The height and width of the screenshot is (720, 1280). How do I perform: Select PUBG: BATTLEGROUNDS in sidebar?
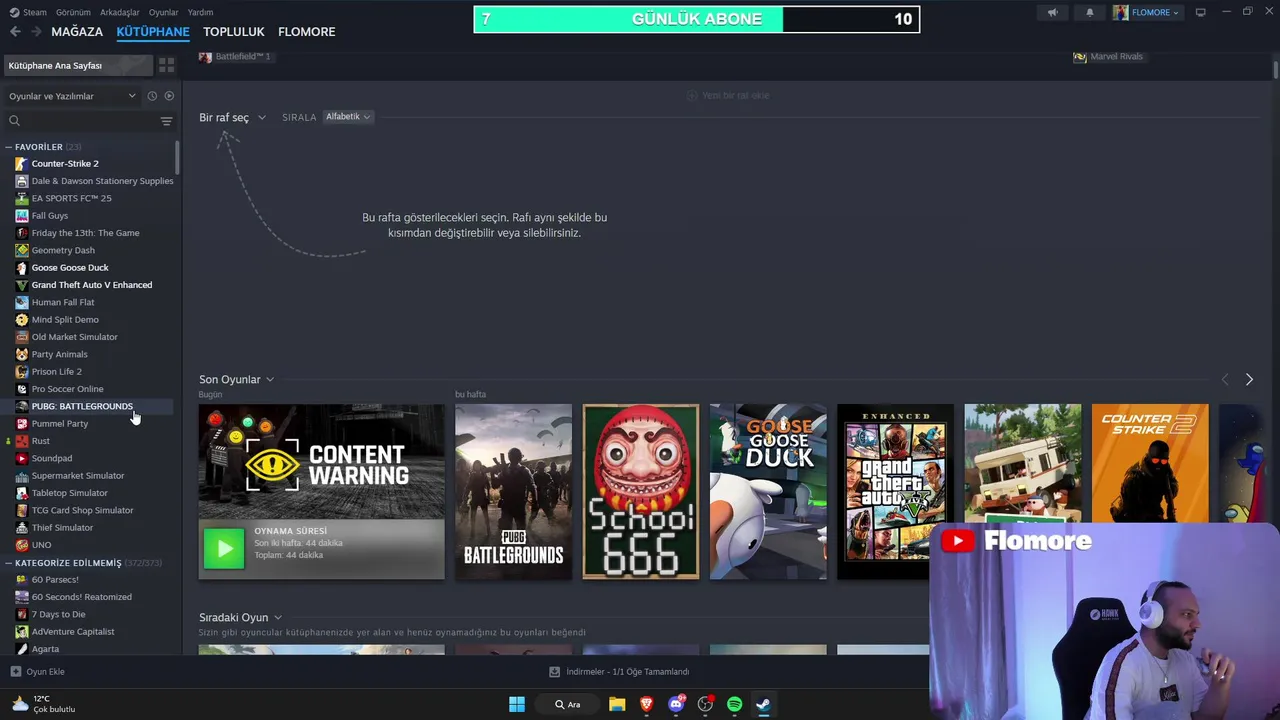(x=82, y=406)
